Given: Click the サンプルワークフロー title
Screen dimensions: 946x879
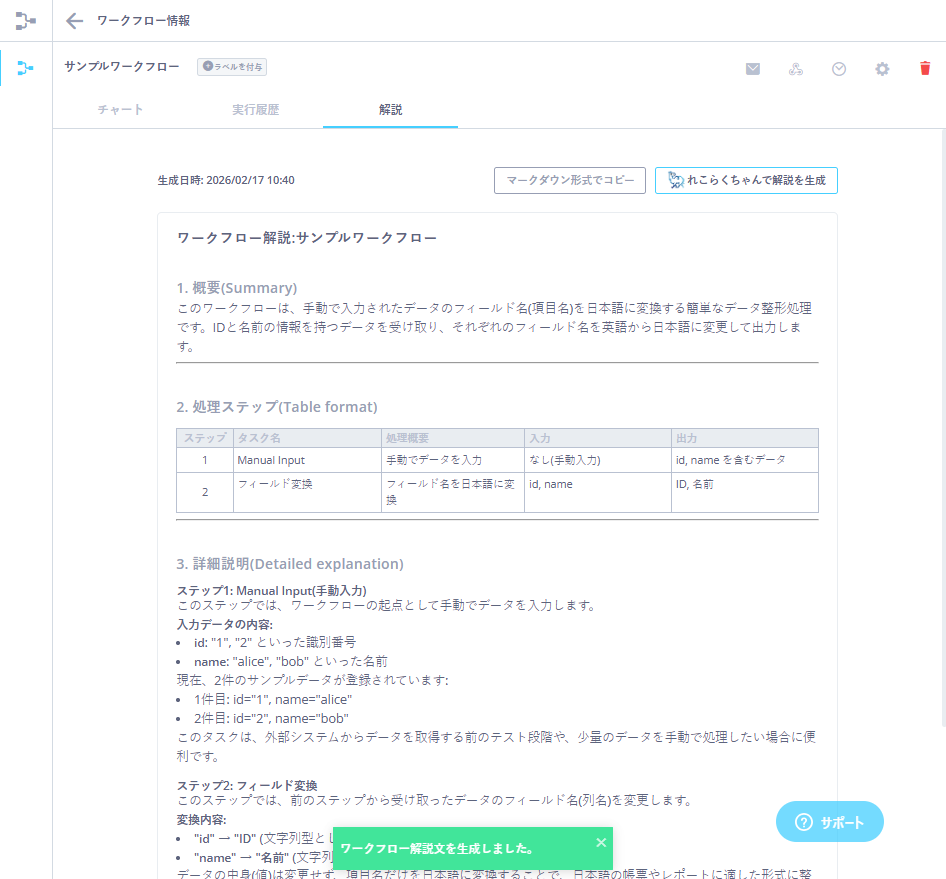Looking at the screenshot, I should tap(122, 67).
